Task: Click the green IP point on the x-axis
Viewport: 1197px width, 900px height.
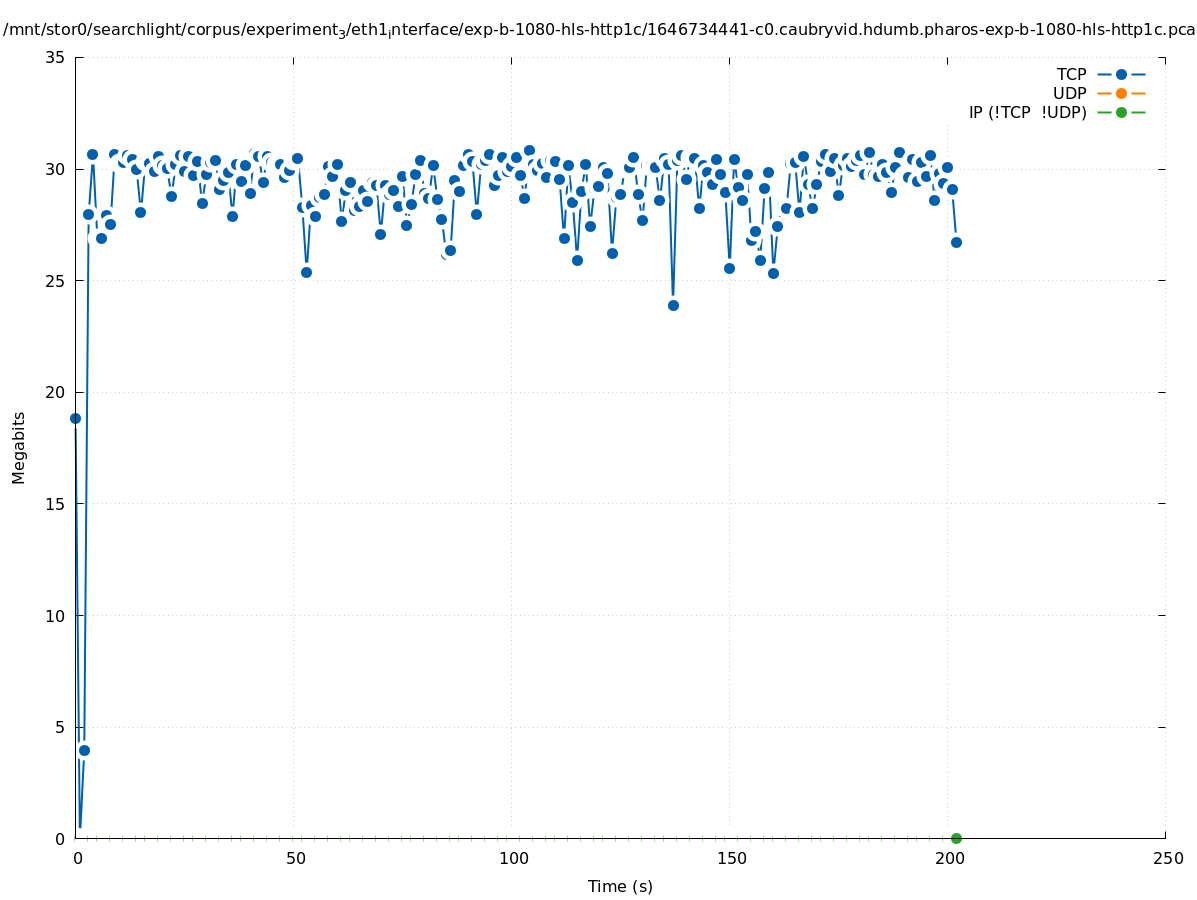Action: (x=956, y=838)
